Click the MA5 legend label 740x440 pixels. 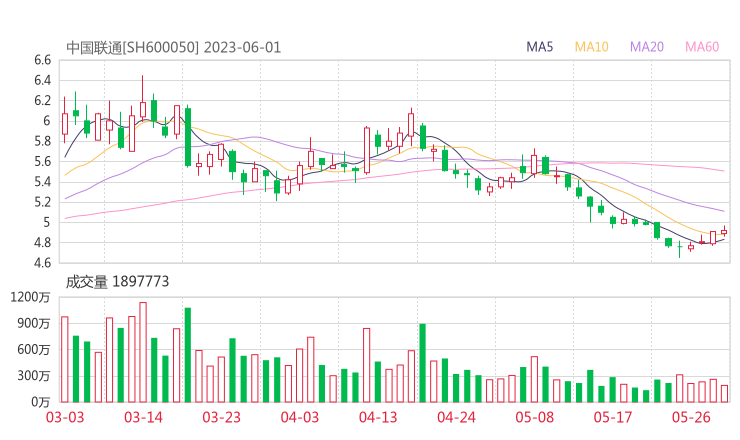click(x=539, y=47)
